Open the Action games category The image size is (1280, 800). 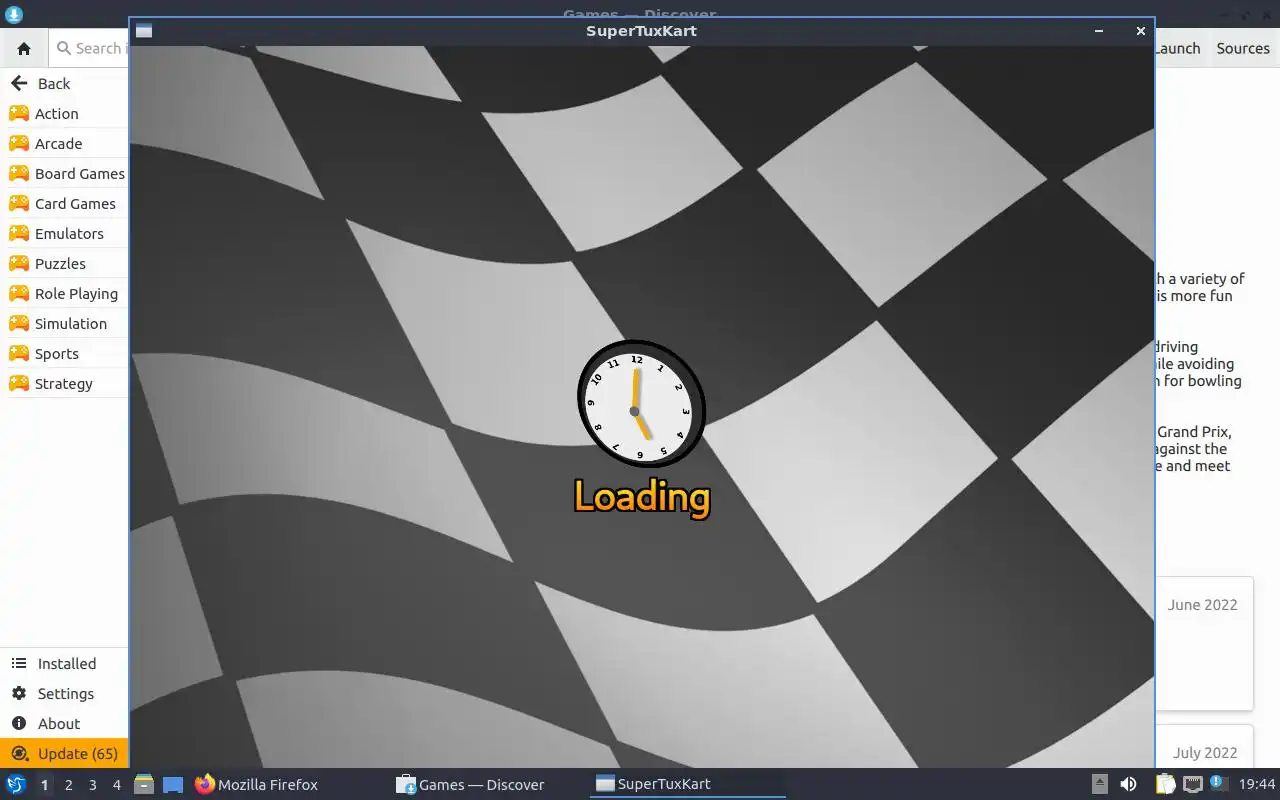pyautogui.click(x=64, y=114)
